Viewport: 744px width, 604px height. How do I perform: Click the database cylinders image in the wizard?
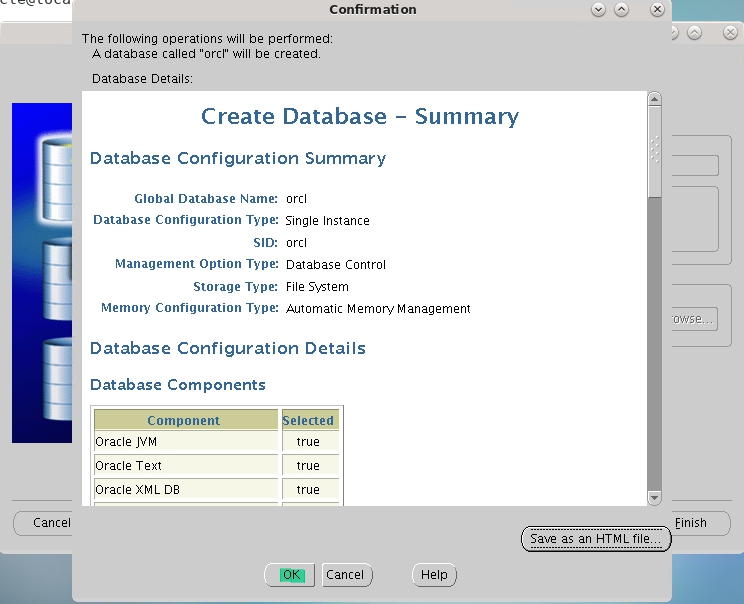pyautogui.click(x=42, y=273)
